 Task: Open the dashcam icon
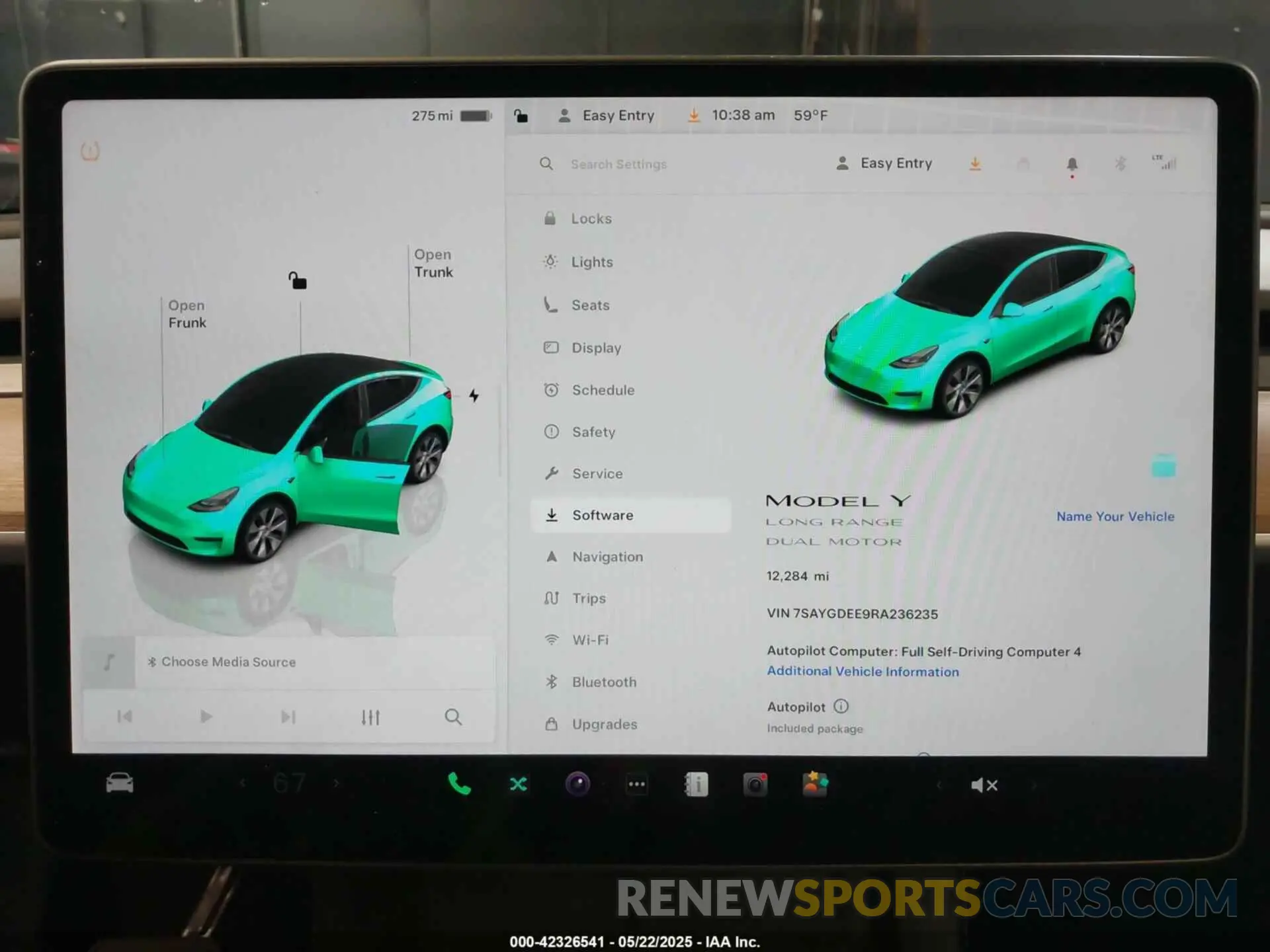coord(755,785)
